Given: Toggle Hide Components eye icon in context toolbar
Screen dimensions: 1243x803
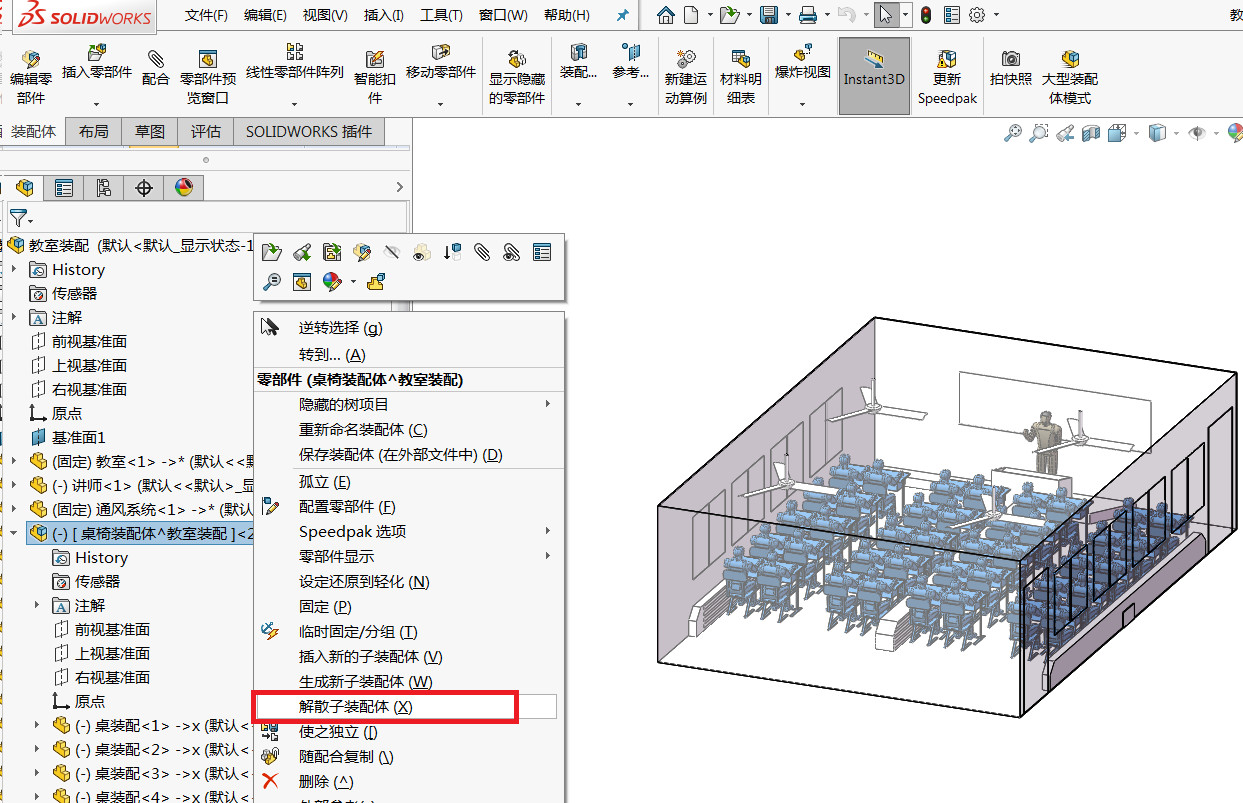Looking at the screenshot, I should (392, 253).
